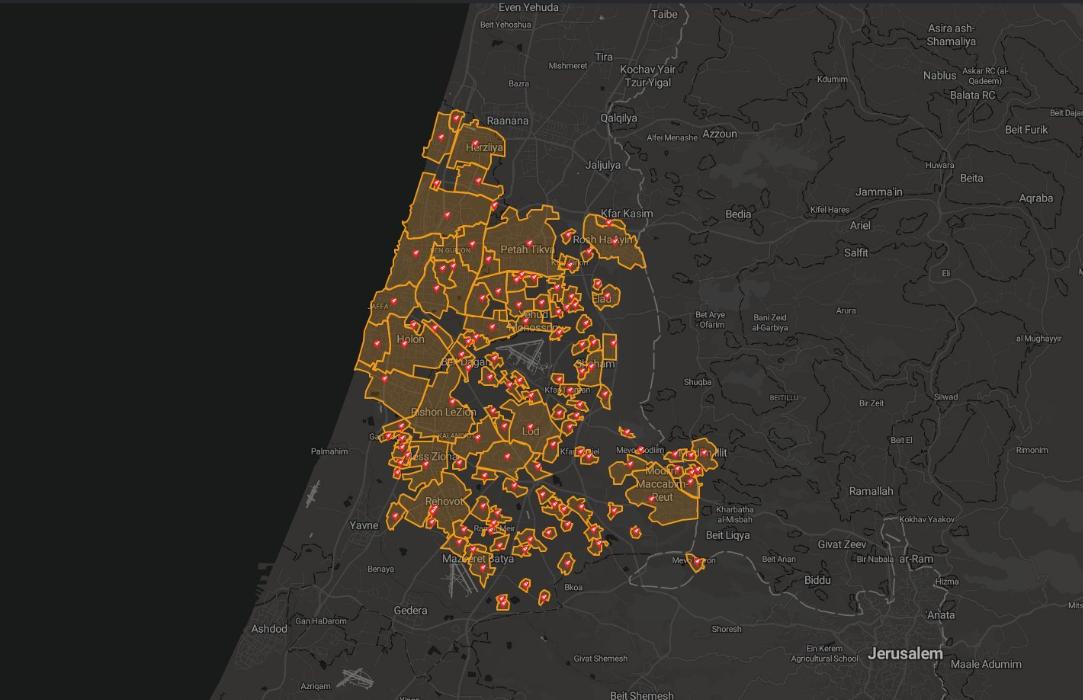Viewport: 1083px width, 700px height.
Task: Click the Maale Adumim label
Action: 986,664
